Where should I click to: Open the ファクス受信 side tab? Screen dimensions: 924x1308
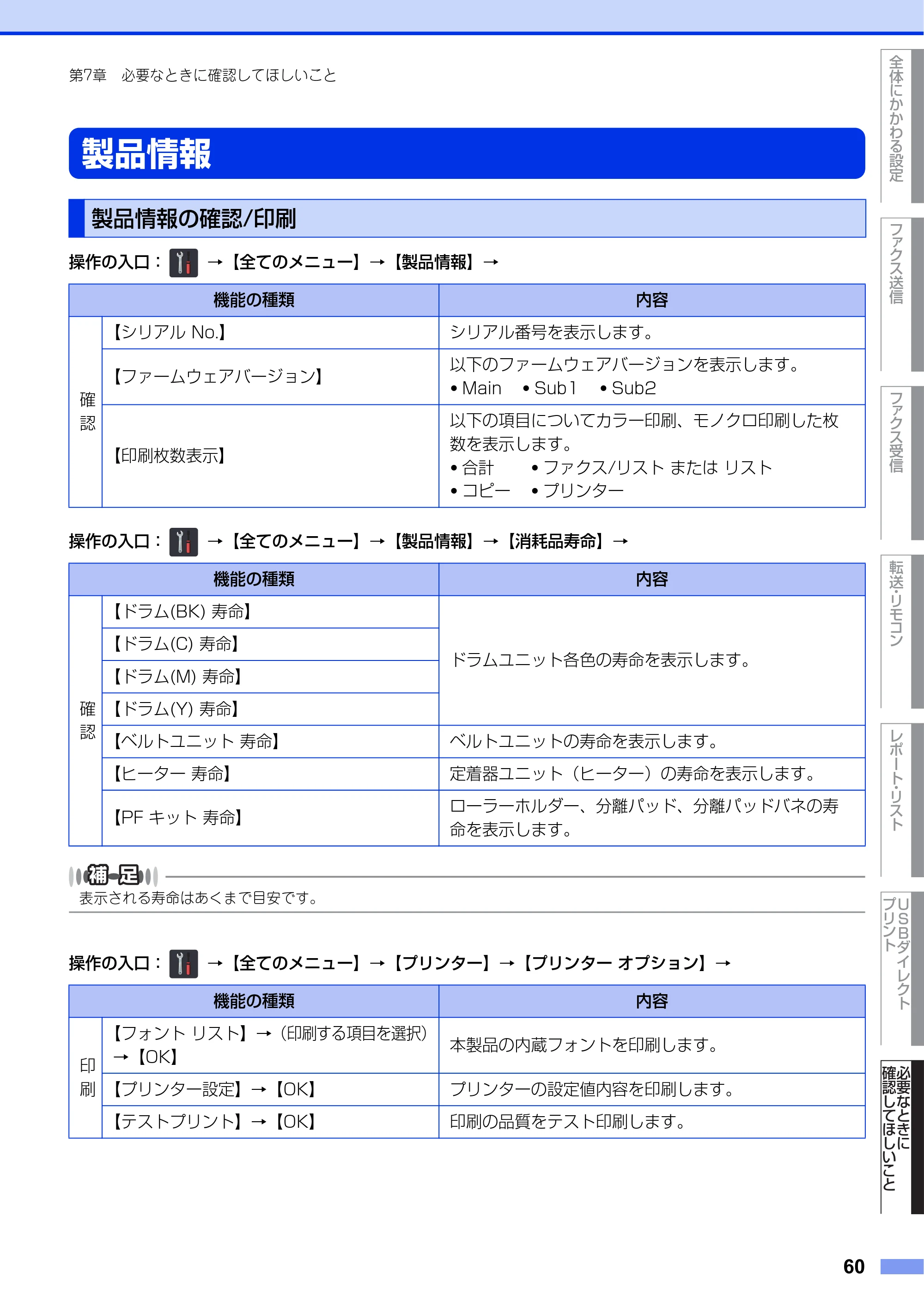point(901,463)
